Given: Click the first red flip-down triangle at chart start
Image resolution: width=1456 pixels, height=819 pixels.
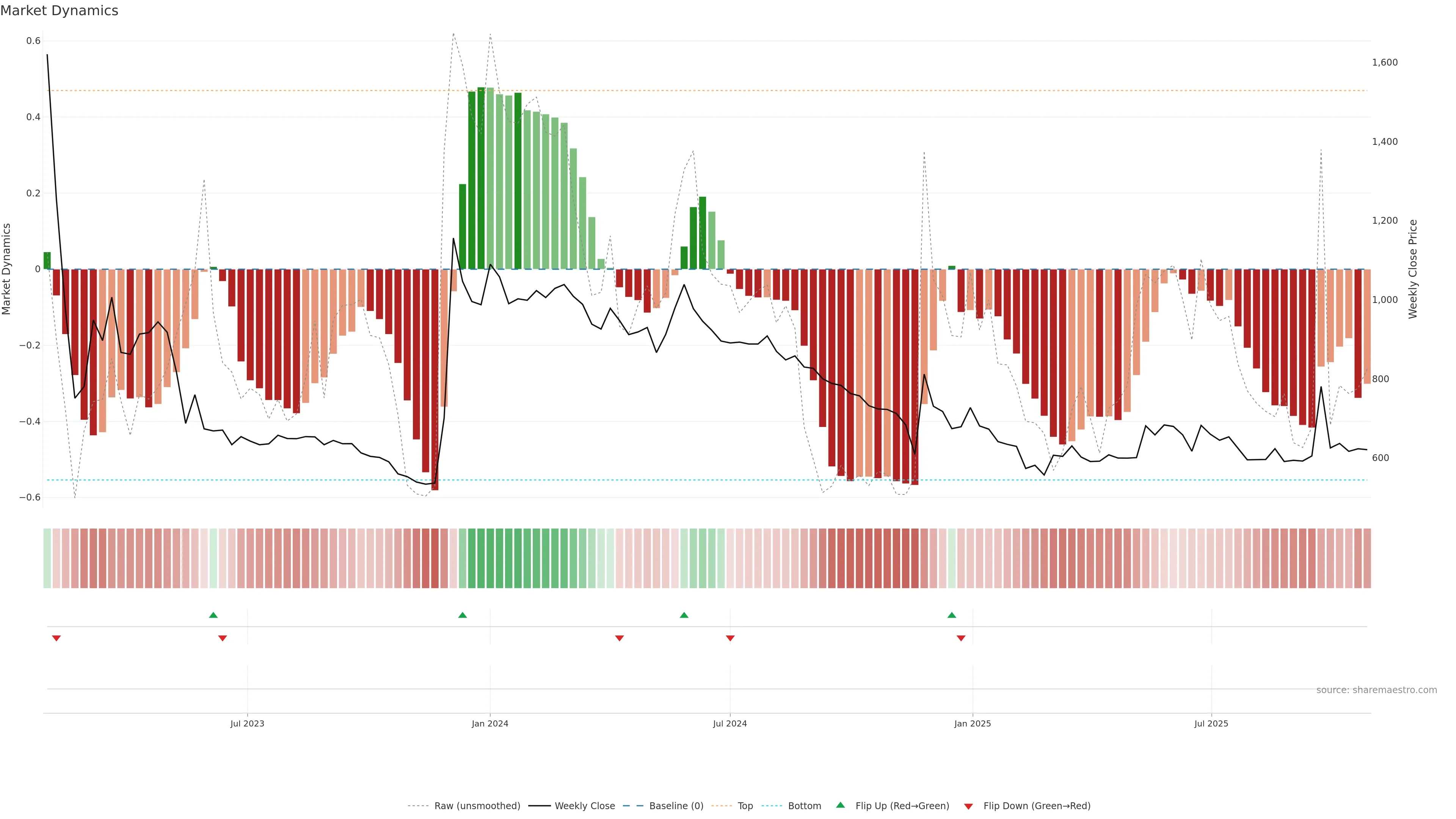Looking at the screenshot, I should click(x=56, y=638).
